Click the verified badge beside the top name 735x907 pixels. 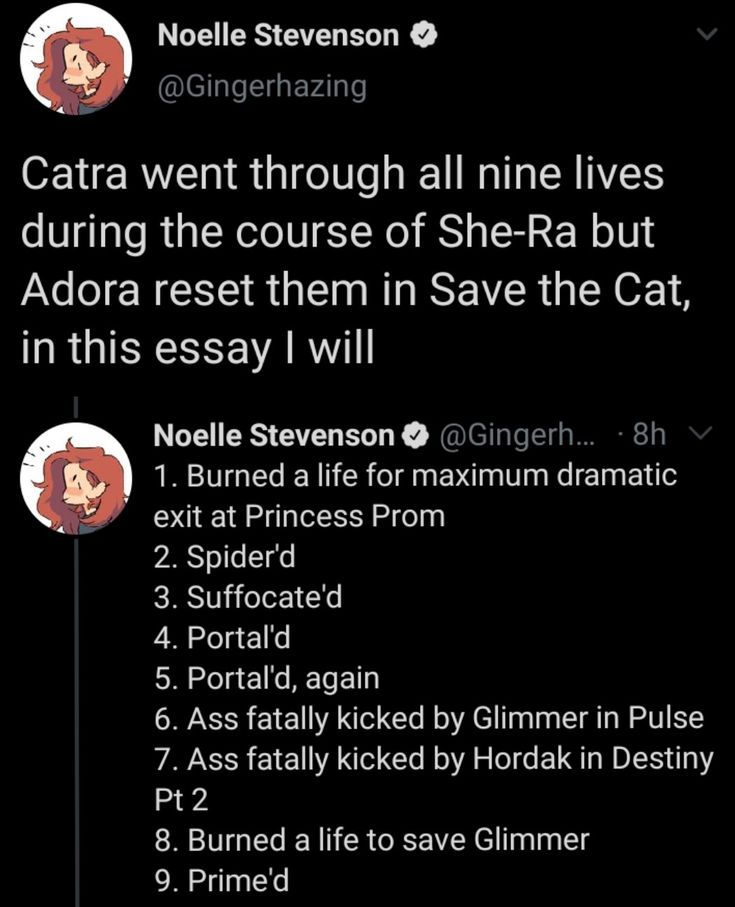(x=422, y=37)
